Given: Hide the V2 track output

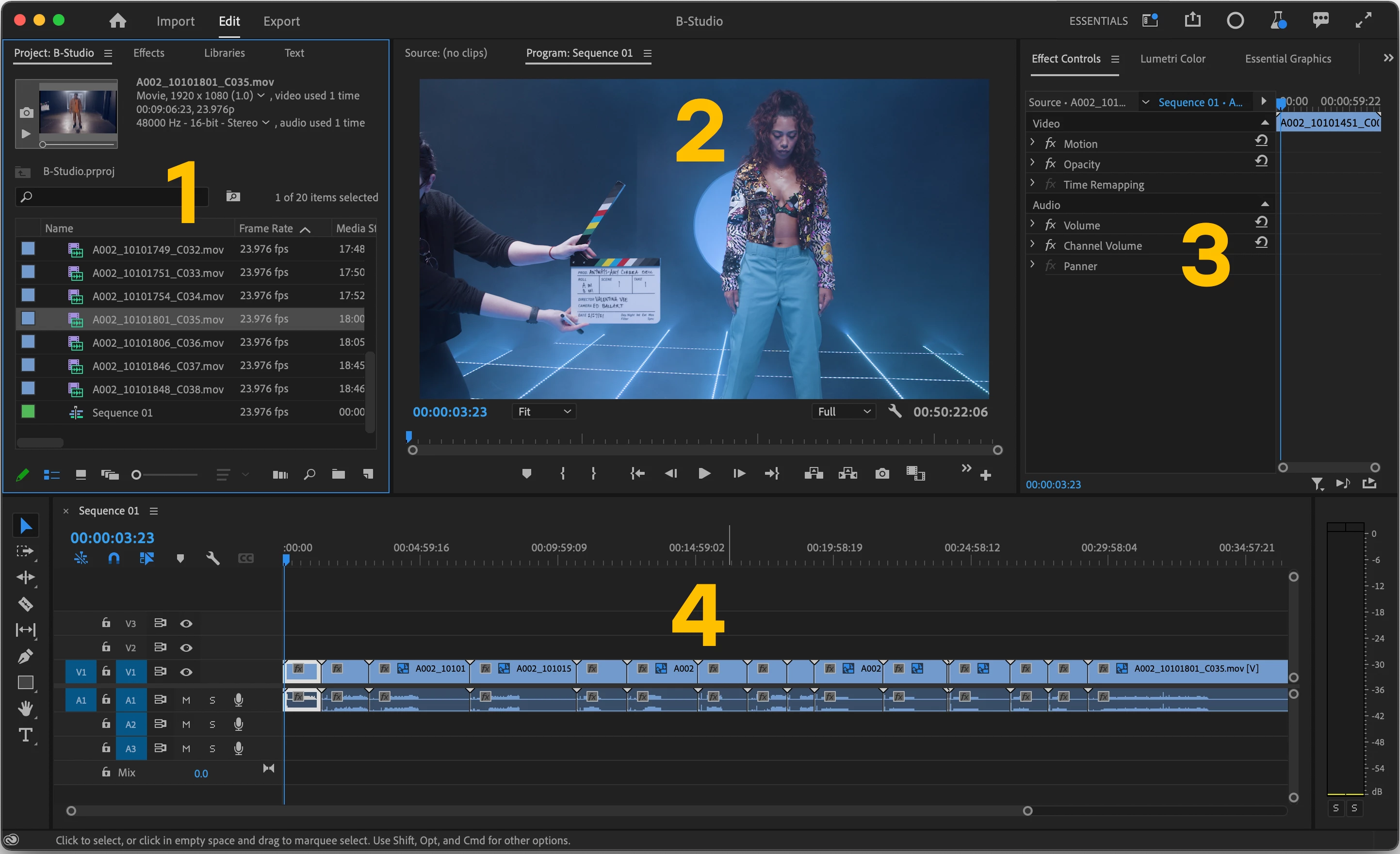Looking at the screenshot, I should coord(186,647).
